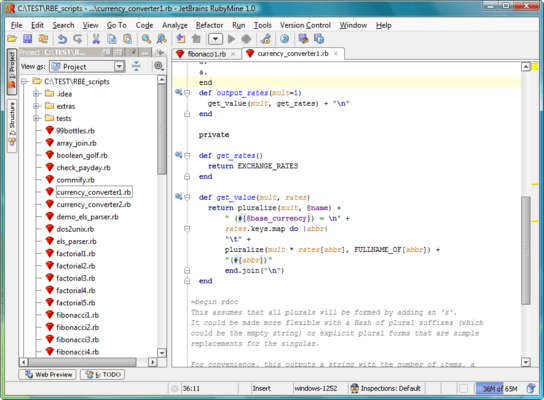Click gutter marker beside def output_rates
Viewport: 544px width, 400px height.
coord(178,92)
